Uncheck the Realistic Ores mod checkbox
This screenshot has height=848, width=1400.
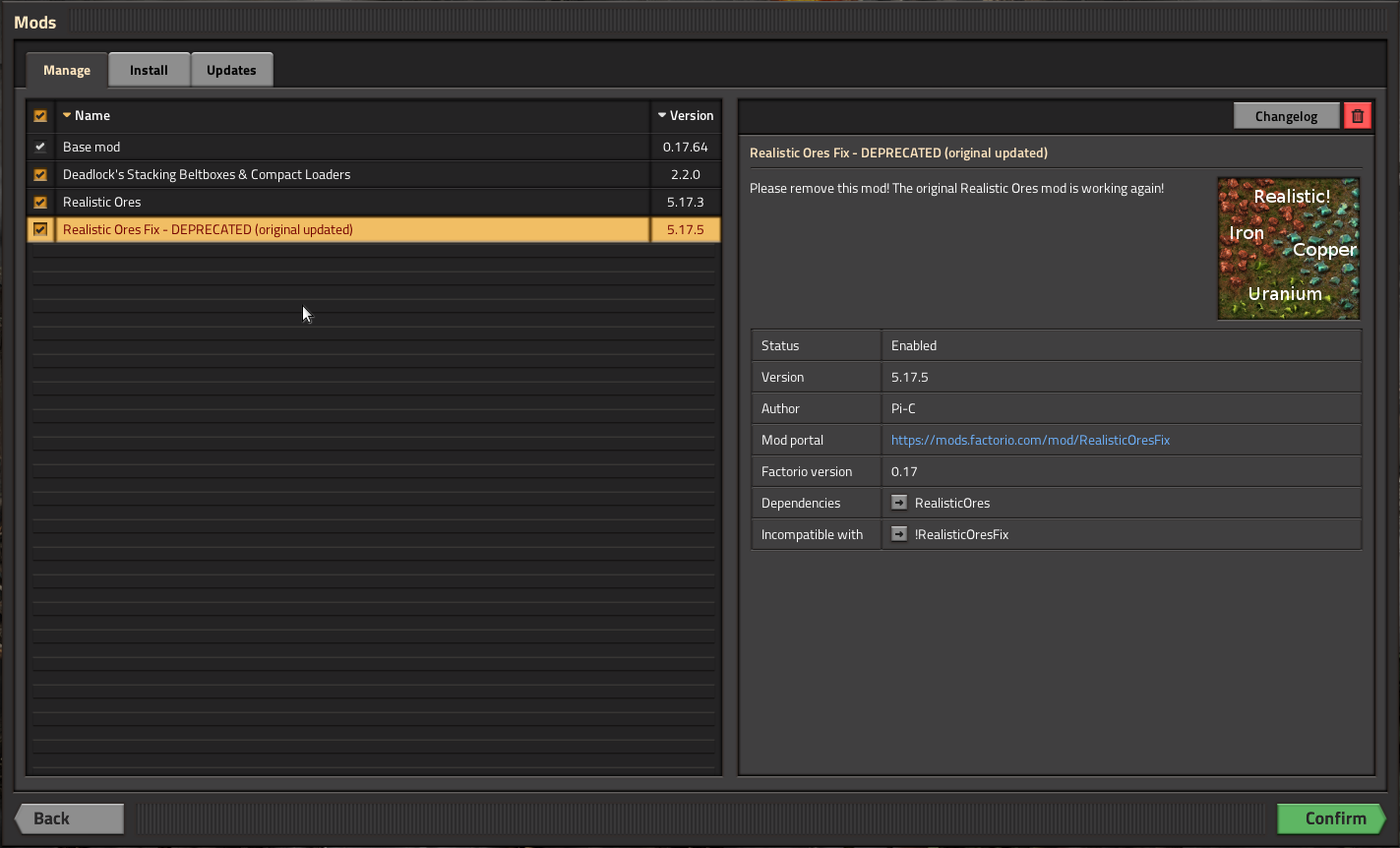40,202
